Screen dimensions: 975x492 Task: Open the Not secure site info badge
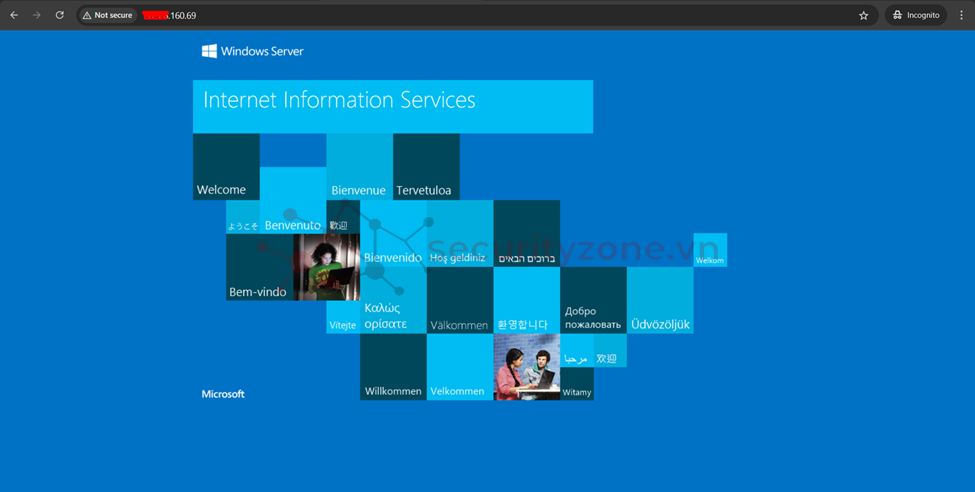coord(108,15)
